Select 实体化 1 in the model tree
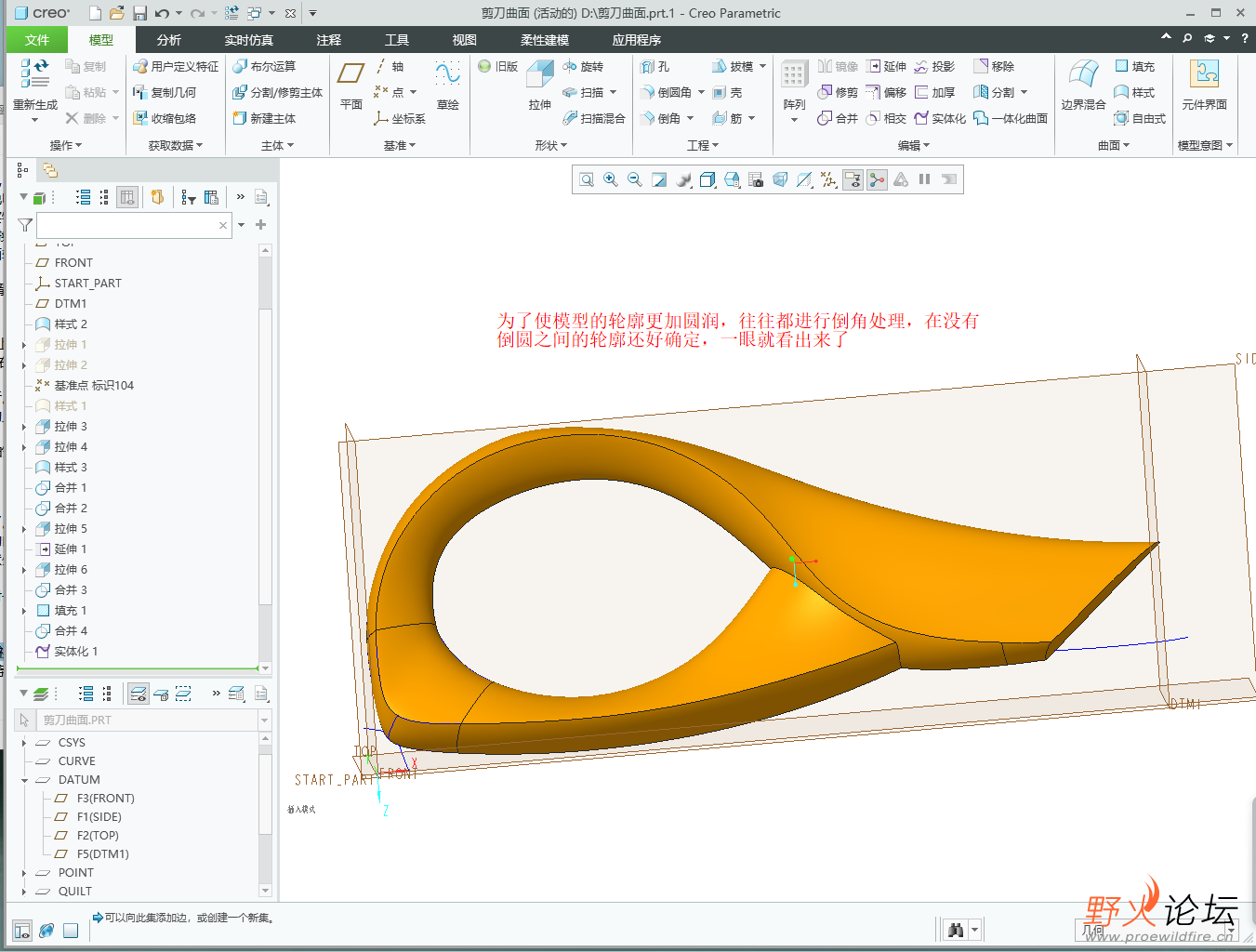Image resolution: width=1256 pixels, height=952 pixels. point(76,652)
